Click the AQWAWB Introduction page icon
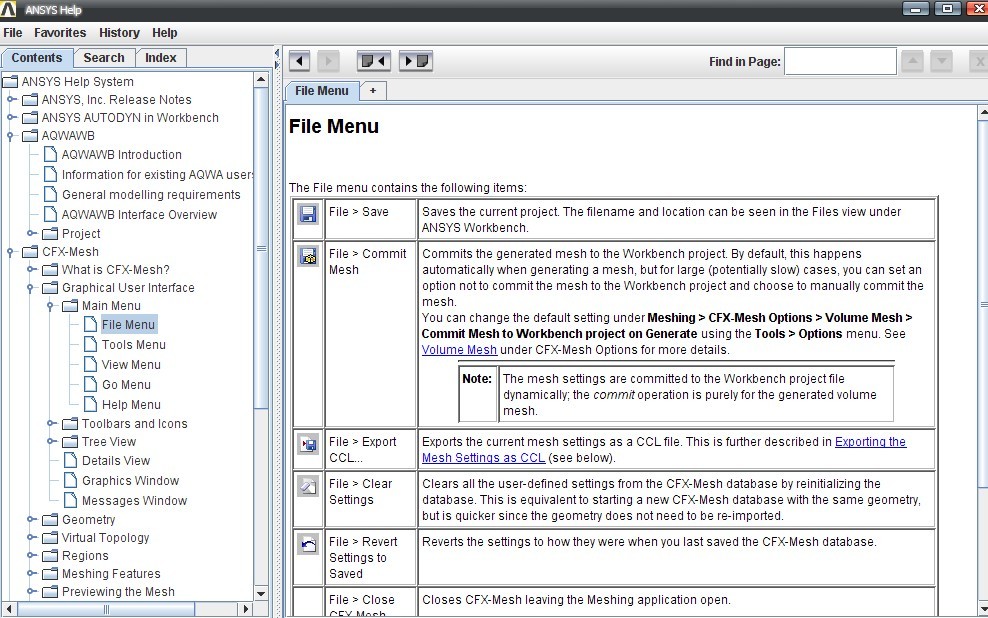Viewport: 988px width, 618px height. [50, 154]
